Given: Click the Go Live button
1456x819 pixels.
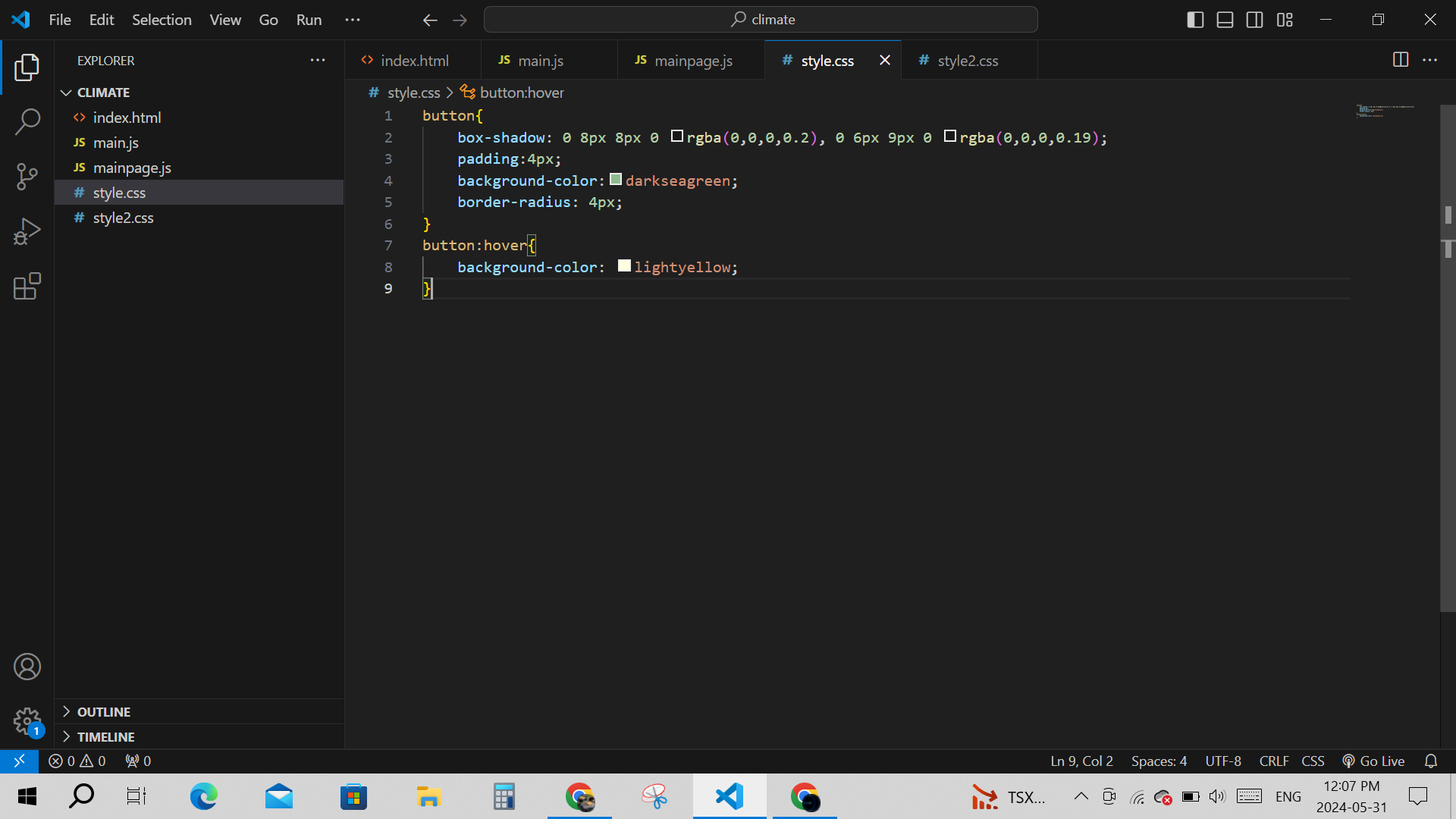Looking at the screenshot, I should tap(1373, 761).
